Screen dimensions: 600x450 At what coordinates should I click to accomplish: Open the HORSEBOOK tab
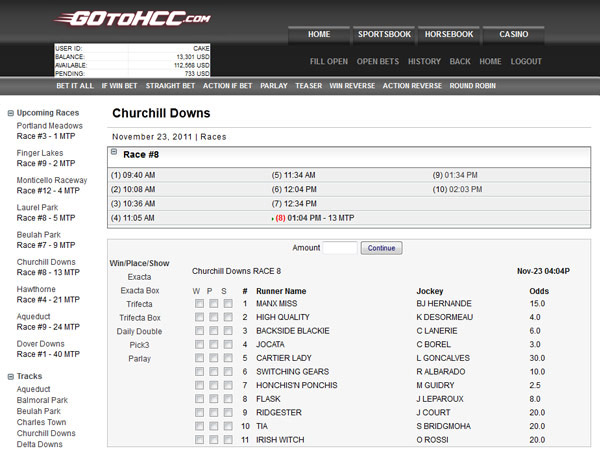tap(449, 34)
